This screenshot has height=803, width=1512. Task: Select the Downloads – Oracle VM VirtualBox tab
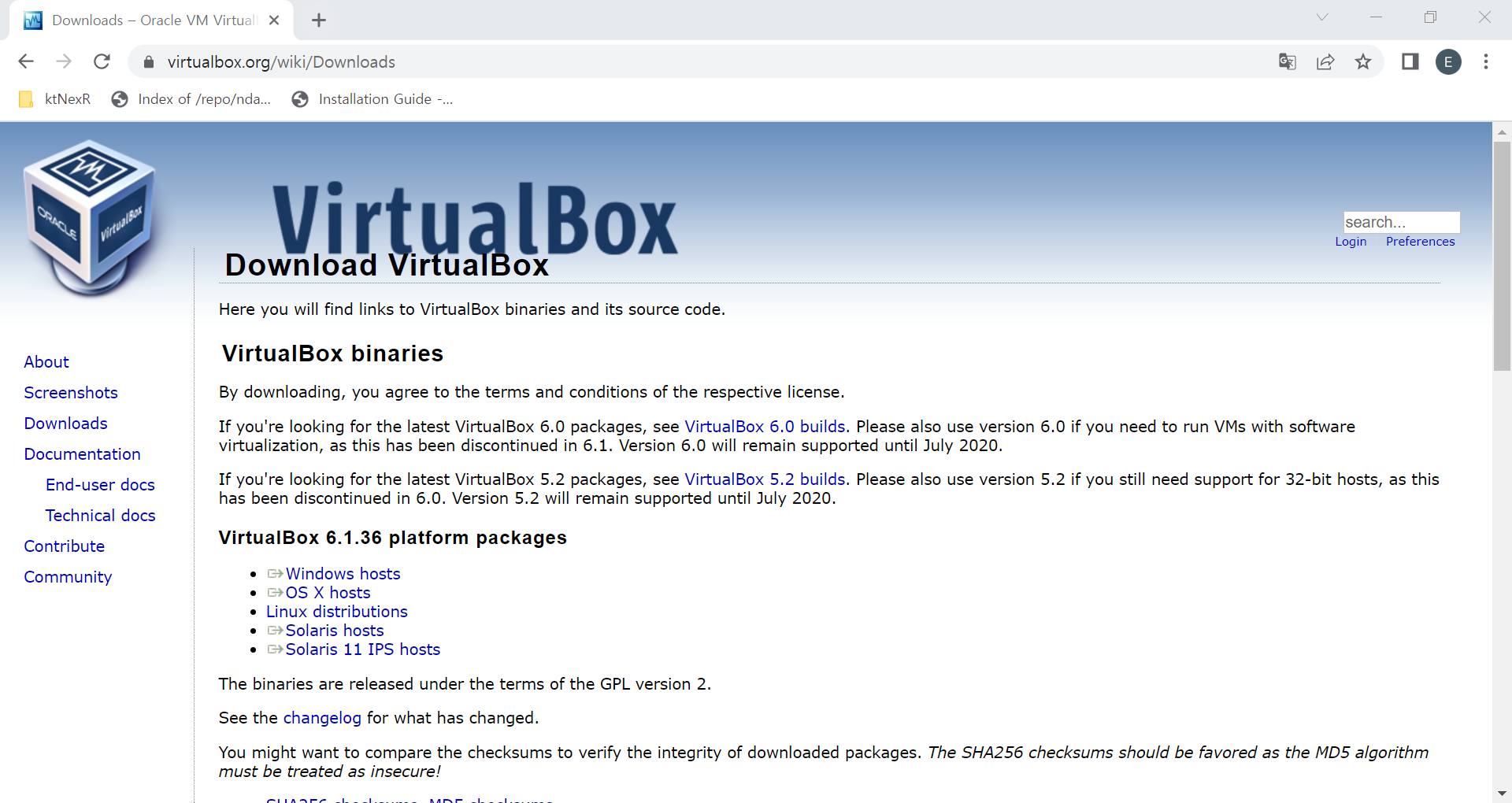coord(150,20)
